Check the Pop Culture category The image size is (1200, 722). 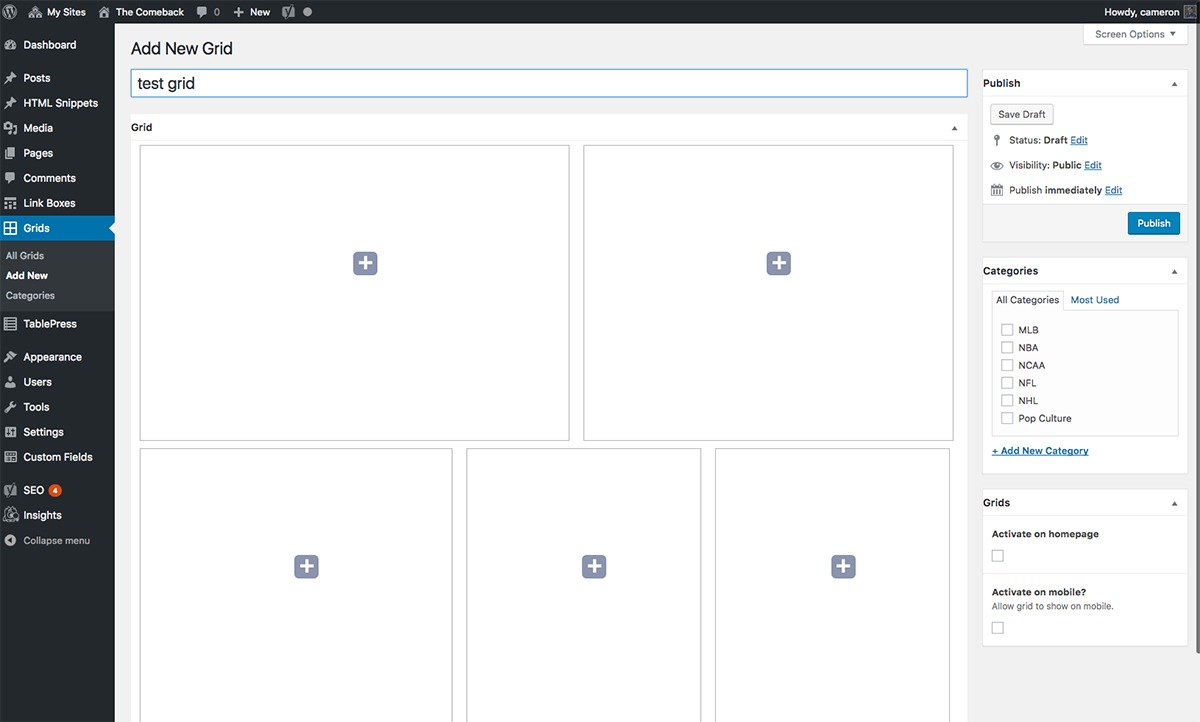click(1007, 419)
